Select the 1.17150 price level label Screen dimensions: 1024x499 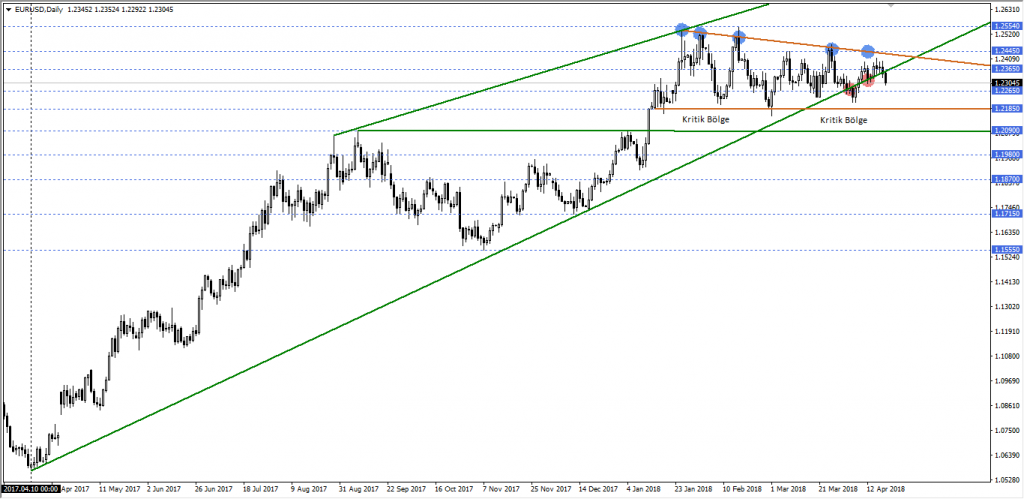pyautogui.click(x=1006, y=214)
